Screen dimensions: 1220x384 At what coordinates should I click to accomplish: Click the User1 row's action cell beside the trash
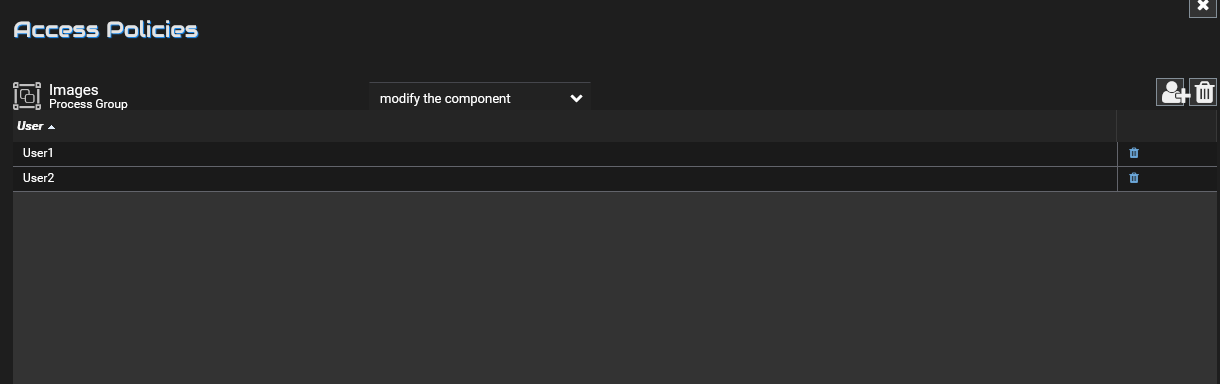coord(1178,153)
